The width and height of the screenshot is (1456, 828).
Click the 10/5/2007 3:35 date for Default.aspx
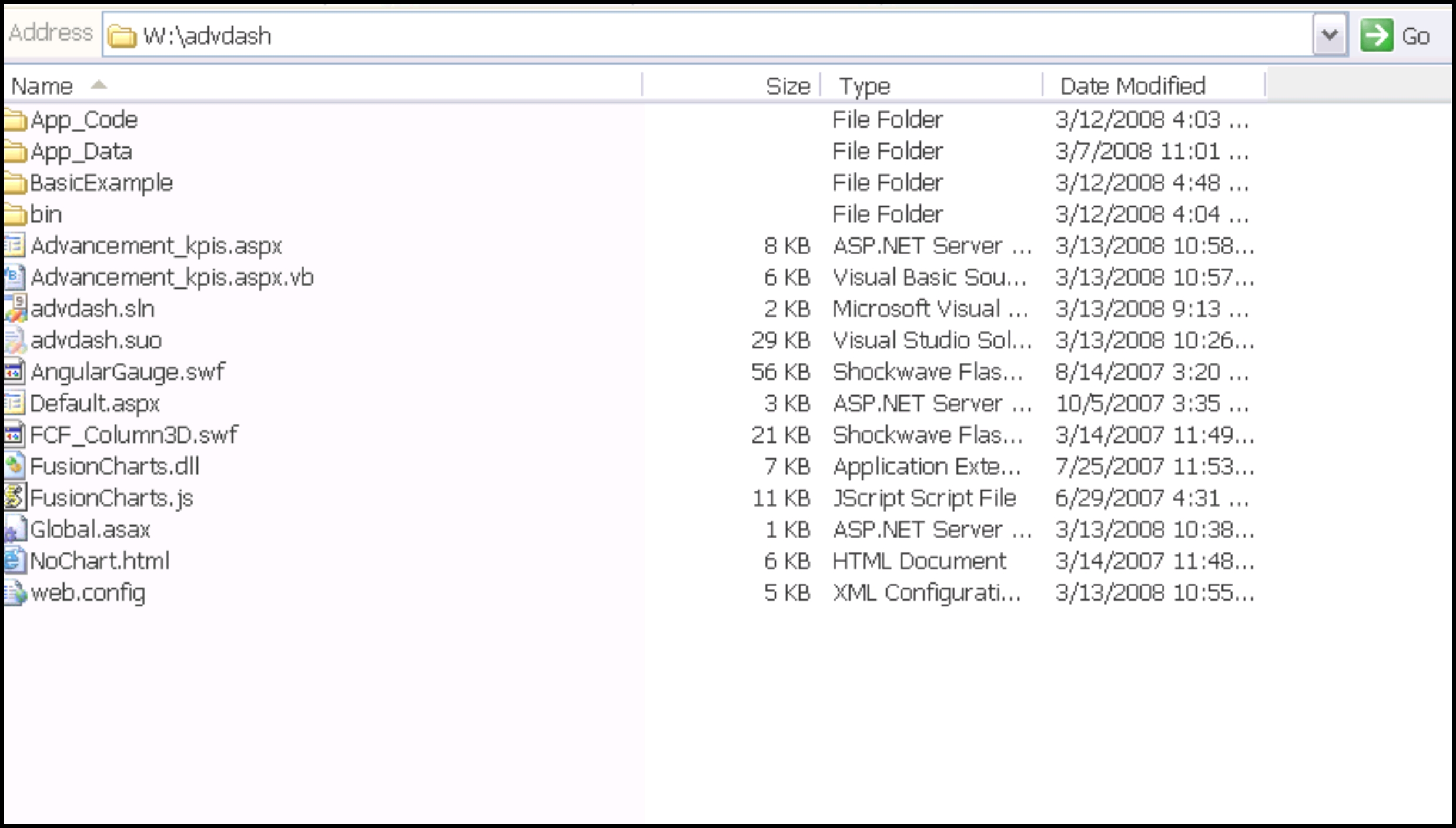[1152, 404]
